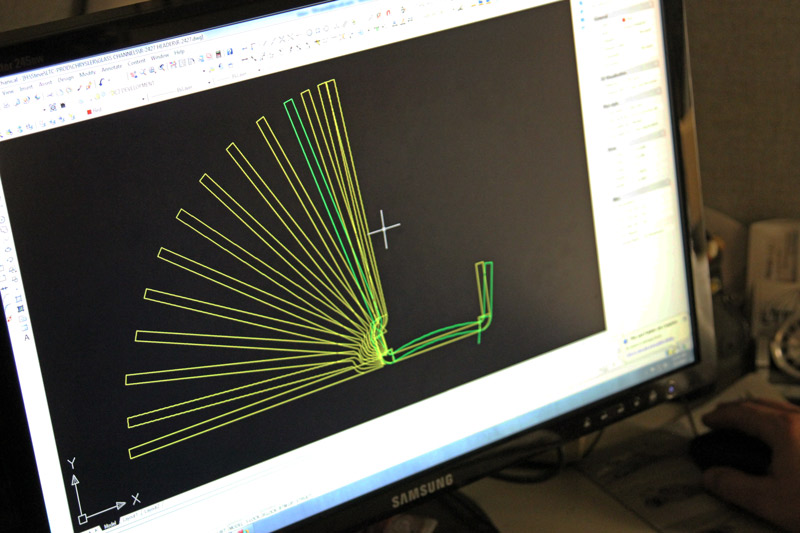Click the blue icon right of calculator
The image size is (800, 533).
click(x=230, y=52)
